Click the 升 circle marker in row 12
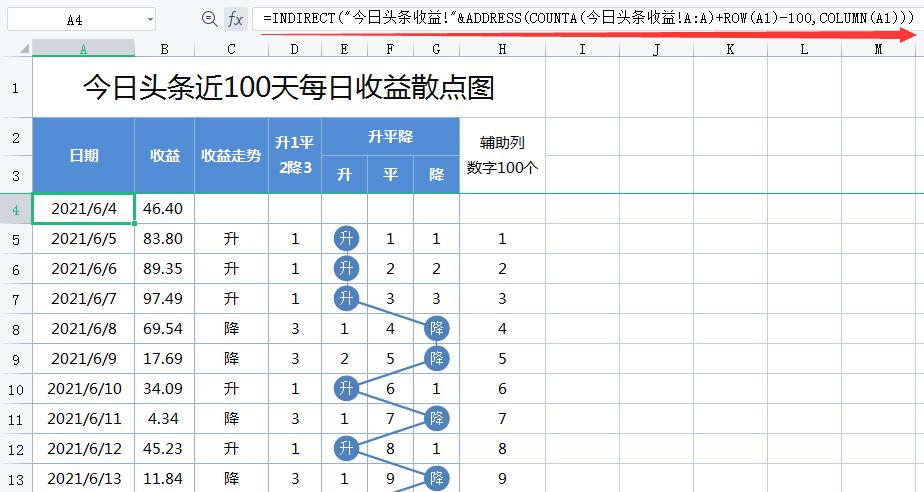The width and height of the screenshot is (924, 492). pyautogui.click(x=346, y=448)
